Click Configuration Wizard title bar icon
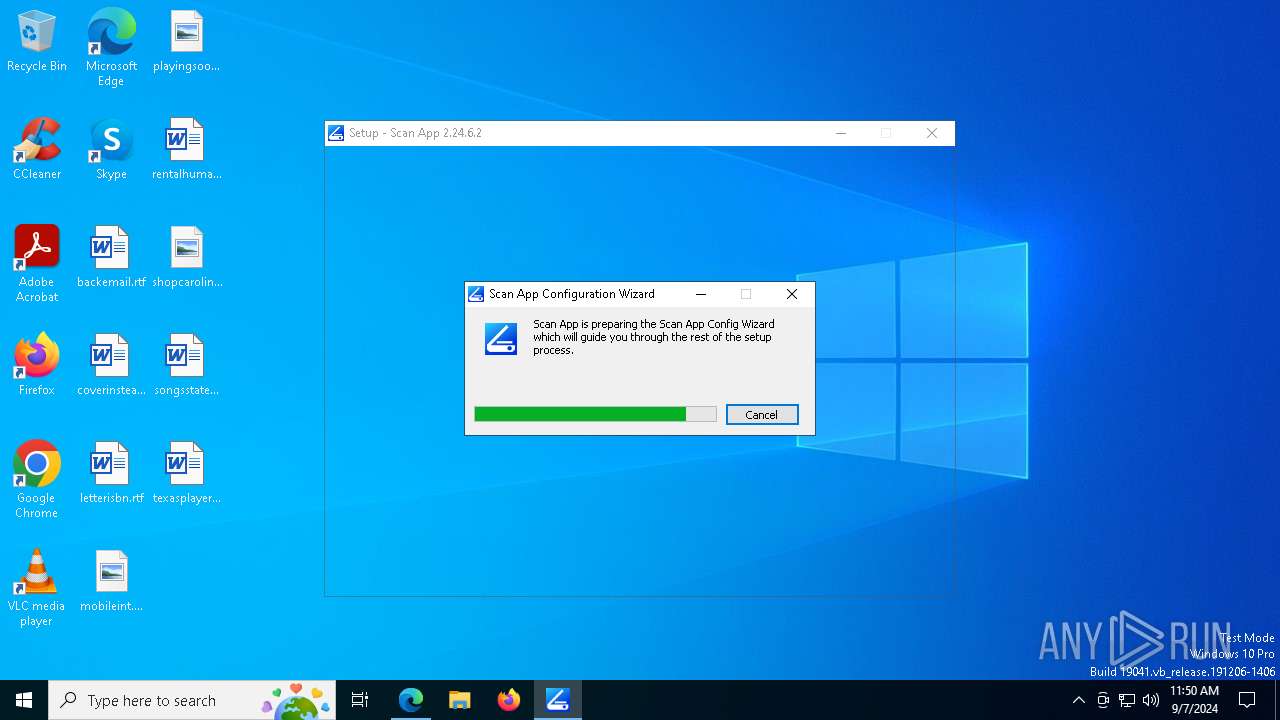 tap(476, 294)
